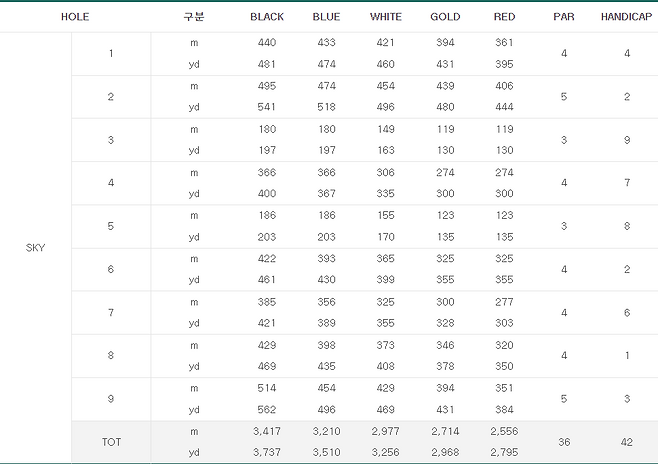Image resolution: width=658 pixels, height=464 pixels.
Task: Select the WHITE tee column header
Action: (386, 17)
